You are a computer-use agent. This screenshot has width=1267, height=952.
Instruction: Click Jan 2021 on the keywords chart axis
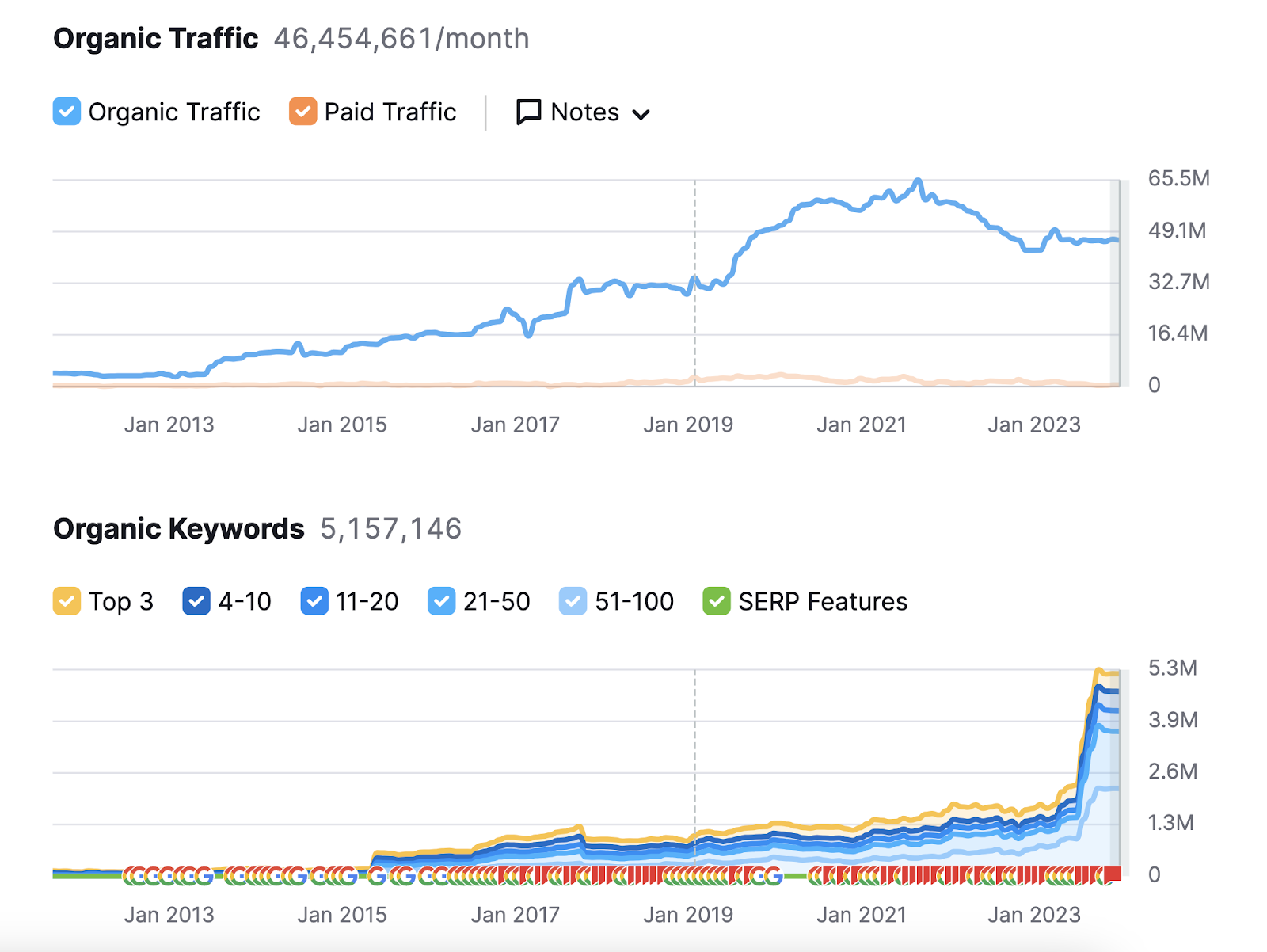(x=862, y=915)
